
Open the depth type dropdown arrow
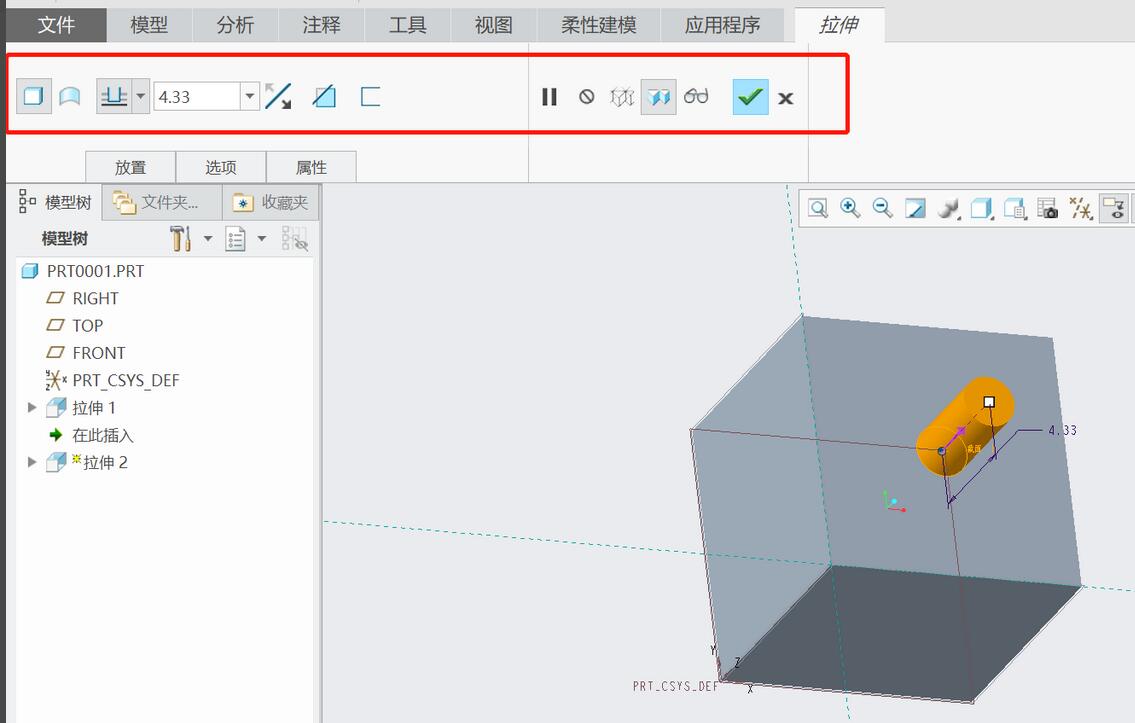coord(140,97)
